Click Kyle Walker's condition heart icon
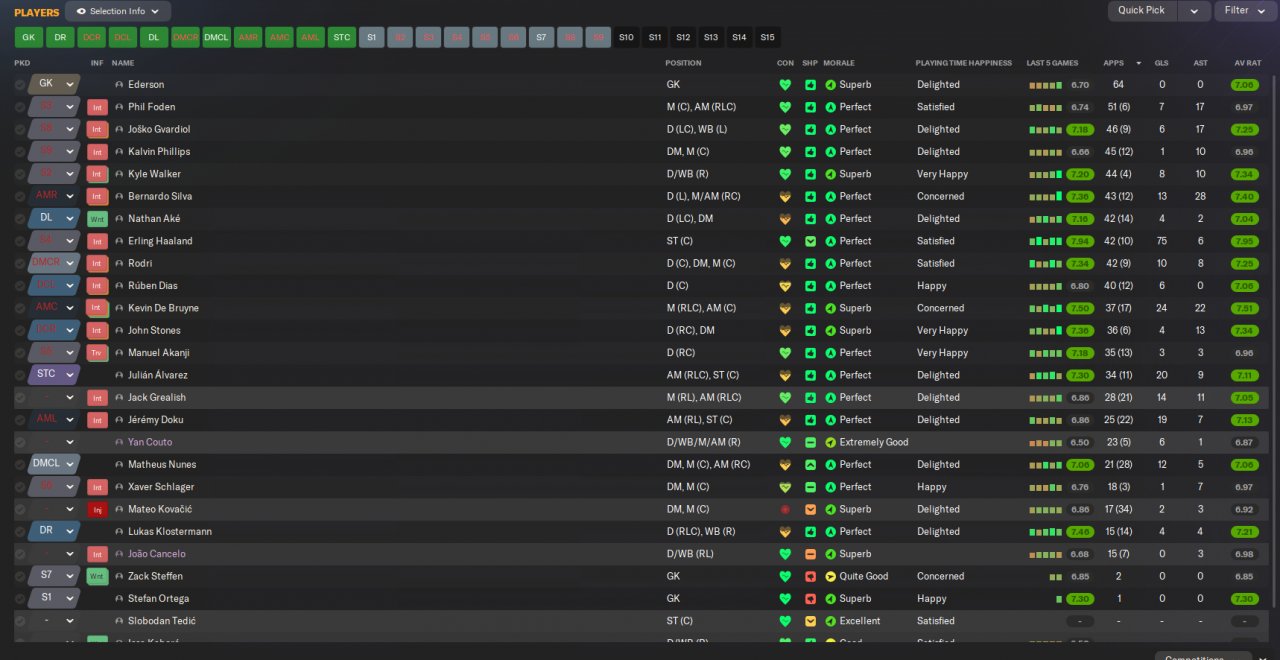The image size is (1280, 660). click(785, 174)
